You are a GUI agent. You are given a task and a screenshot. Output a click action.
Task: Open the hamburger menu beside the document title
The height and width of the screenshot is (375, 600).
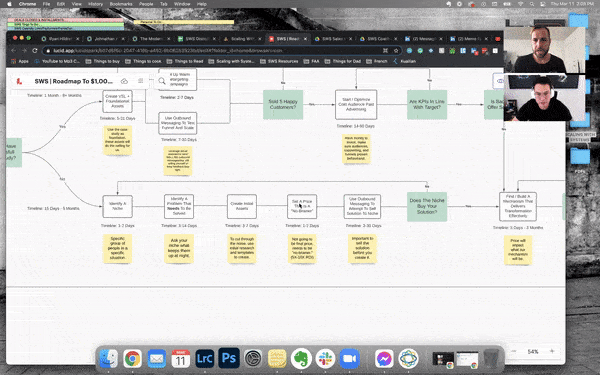(x=140, y=81)
